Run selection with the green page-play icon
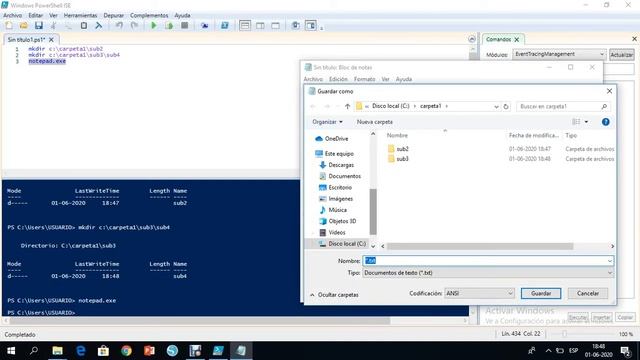Viewport: 640px width, 360px height. (x=169, y=26)
